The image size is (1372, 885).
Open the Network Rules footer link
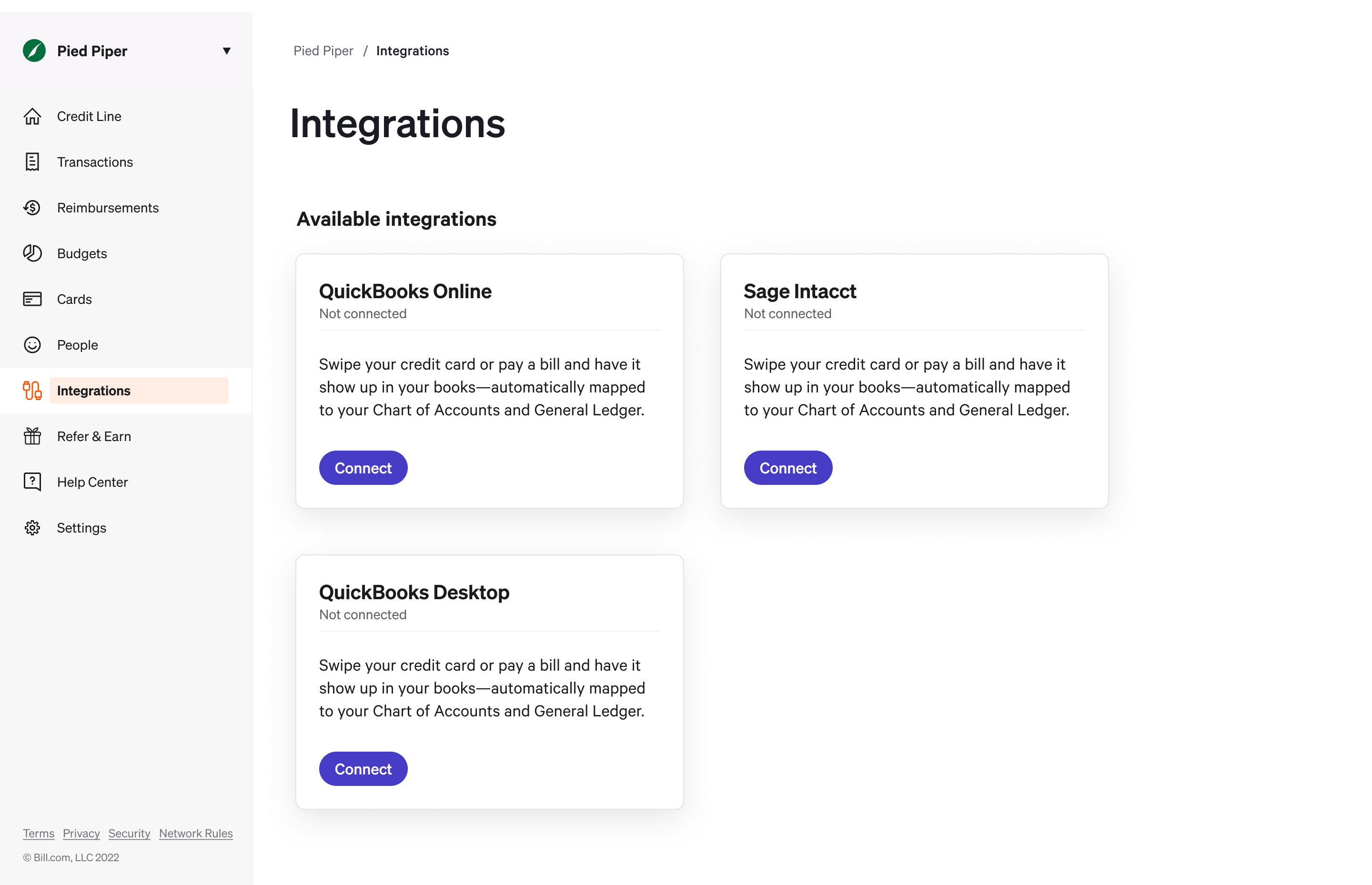[196, 833]
